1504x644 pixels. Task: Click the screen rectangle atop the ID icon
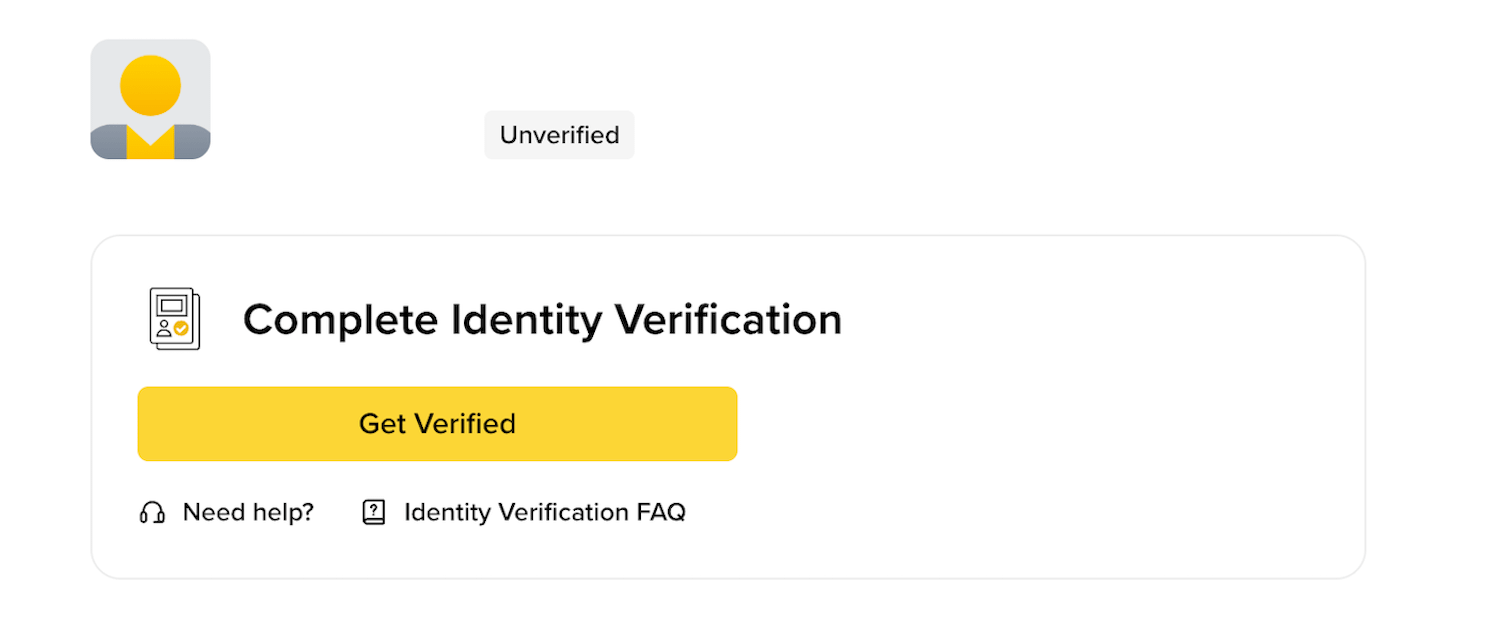(172, 303)
